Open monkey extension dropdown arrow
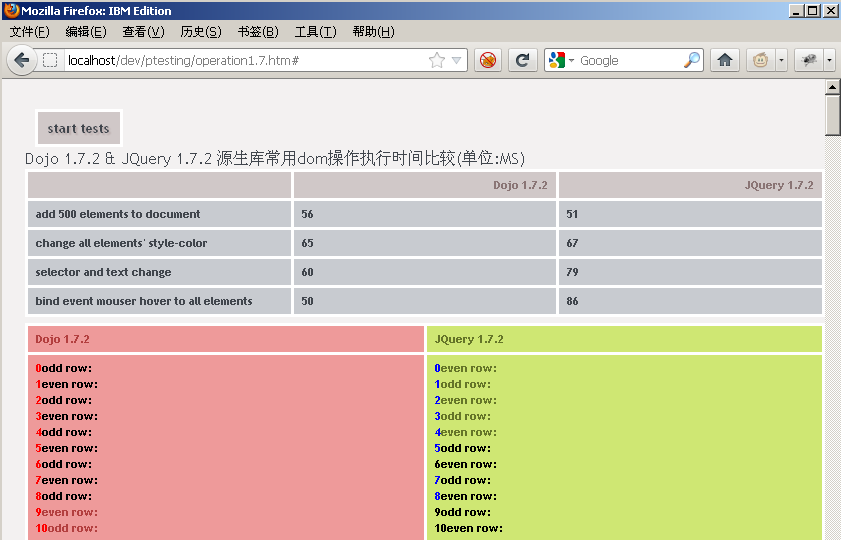The image size is (841, 540). click(781, 60)
